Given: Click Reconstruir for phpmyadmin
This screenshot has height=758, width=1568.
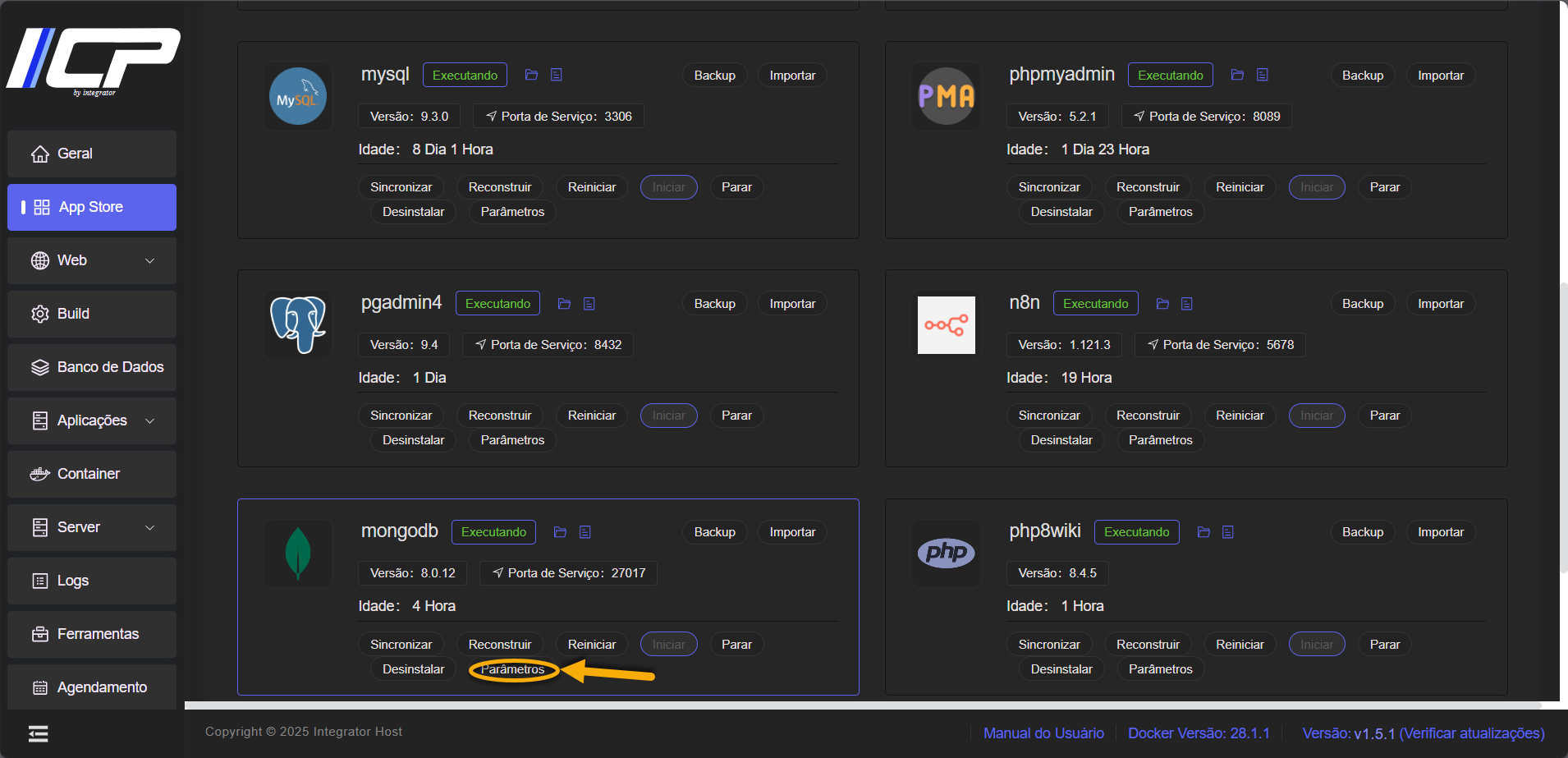Looking at the screenshot, I should coord(1148,187).
